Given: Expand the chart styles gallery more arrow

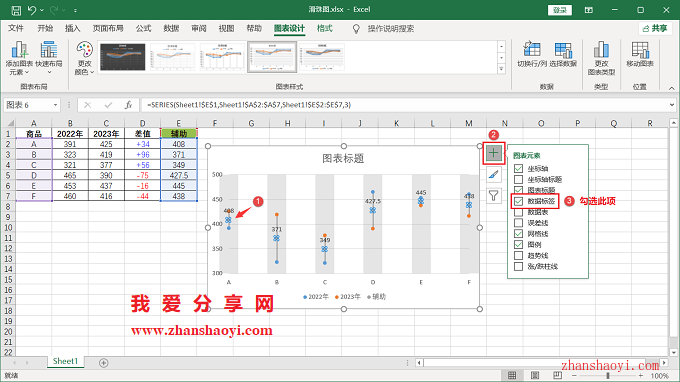Looking at the screenshot, I should 501,69.
